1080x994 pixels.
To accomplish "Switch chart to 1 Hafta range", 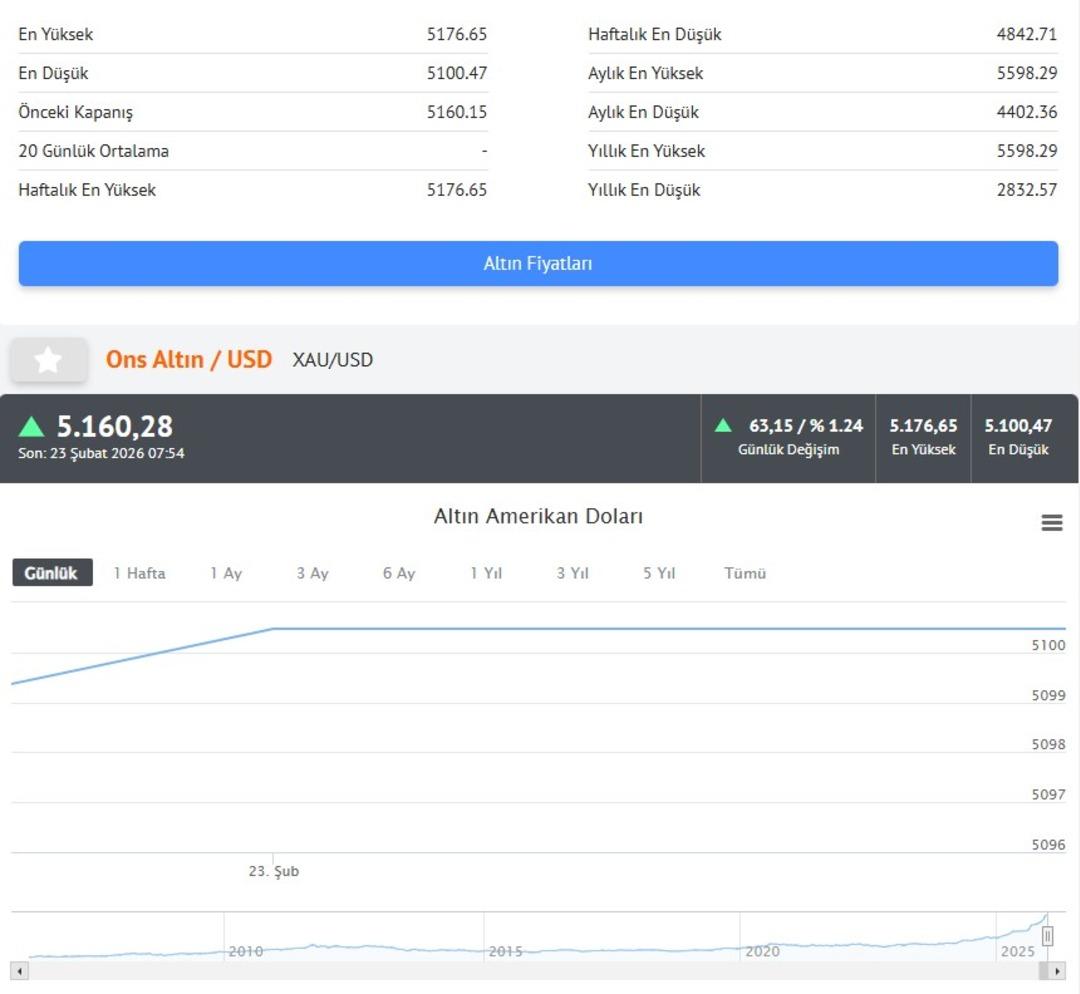I will [139, 573].
